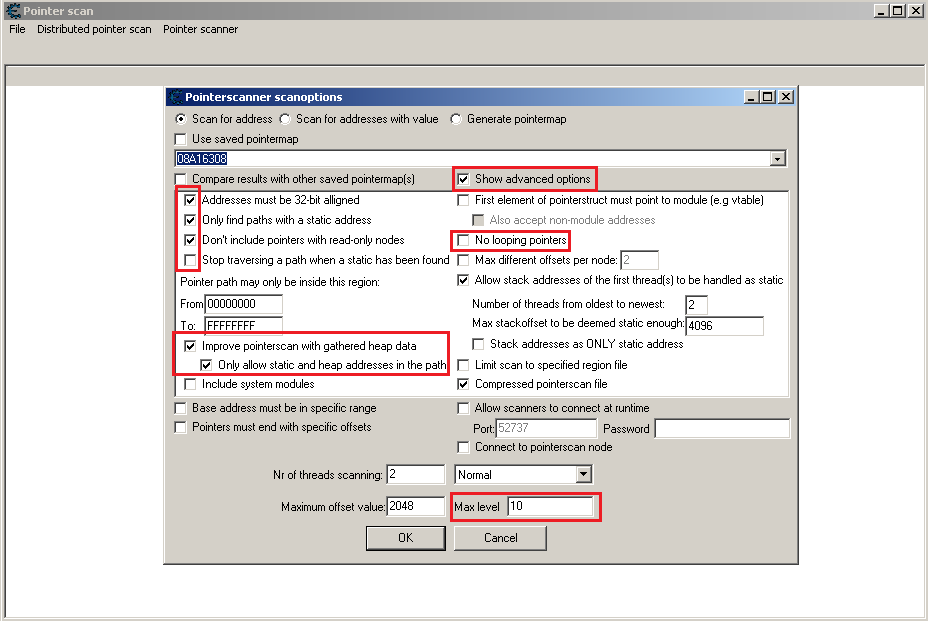Close the Pointerscanner scanoptions dialog
Viewport: 928px width, 621px height.
(x=785, y=96)
